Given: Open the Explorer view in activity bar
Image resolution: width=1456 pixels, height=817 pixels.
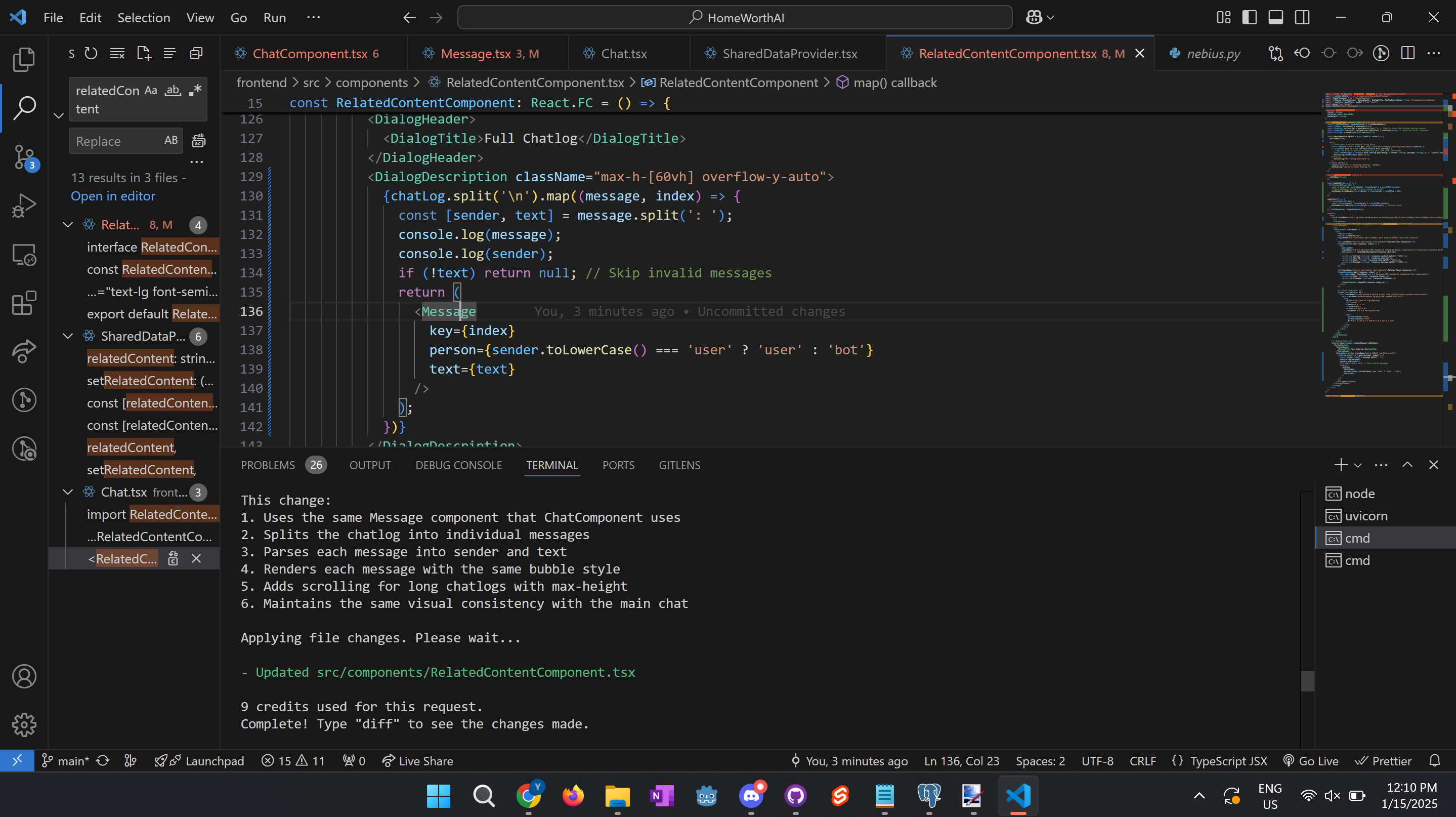Looking at the screenshot, I should [x=24, y=59].
